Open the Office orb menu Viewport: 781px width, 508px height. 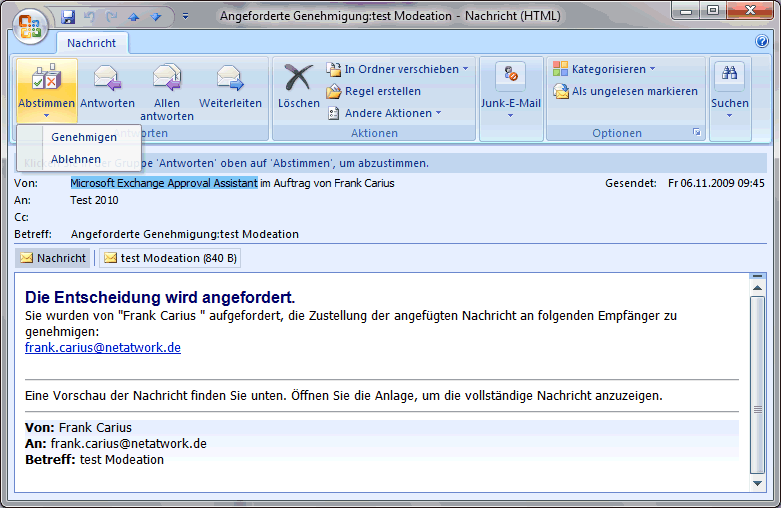[x=30, y=25]
